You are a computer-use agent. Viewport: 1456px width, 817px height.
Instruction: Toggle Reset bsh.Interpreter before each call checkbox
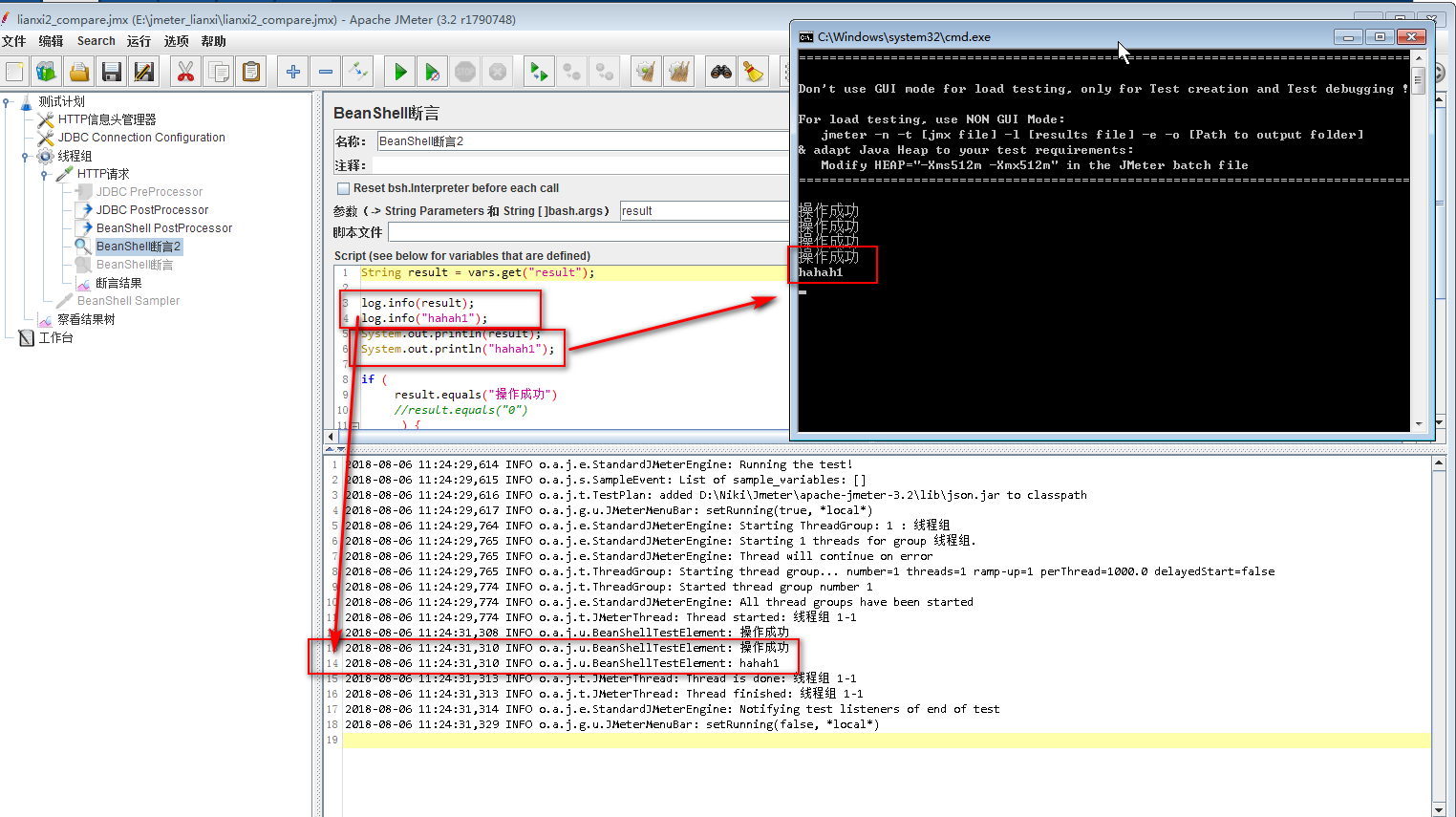(344, 188)
